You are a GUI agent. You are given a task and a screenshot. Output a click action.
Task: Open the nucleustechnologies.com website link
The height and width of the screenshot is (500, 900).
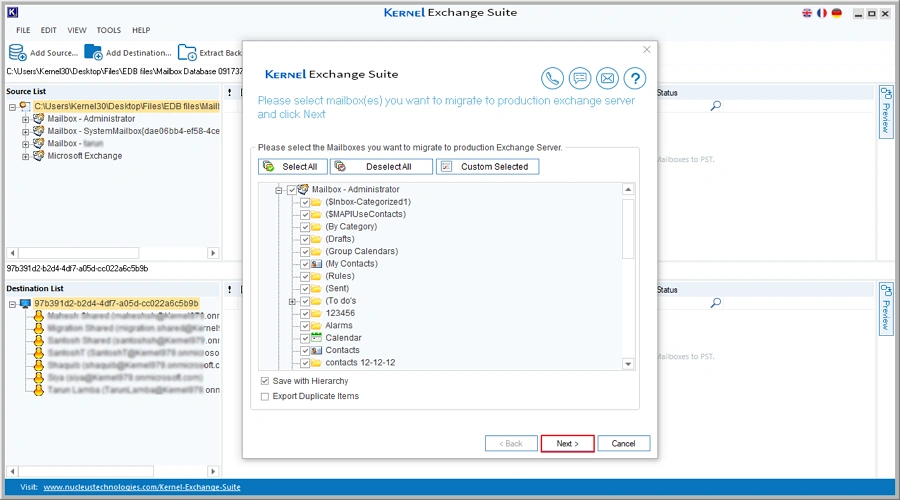[x=141, y=487]
